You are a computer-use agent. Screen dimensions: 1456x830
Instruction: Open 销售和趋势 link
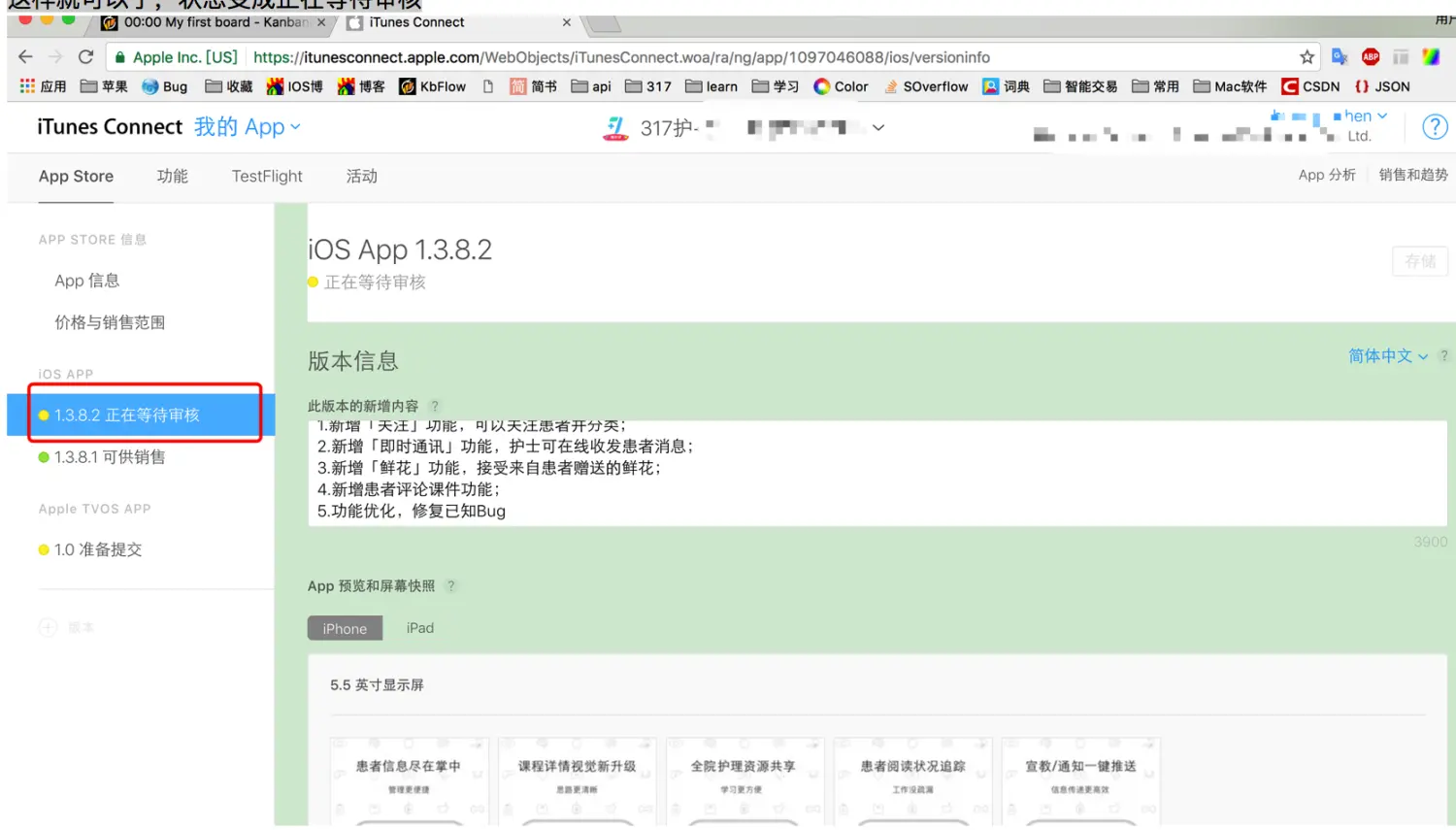(1413, 175)
